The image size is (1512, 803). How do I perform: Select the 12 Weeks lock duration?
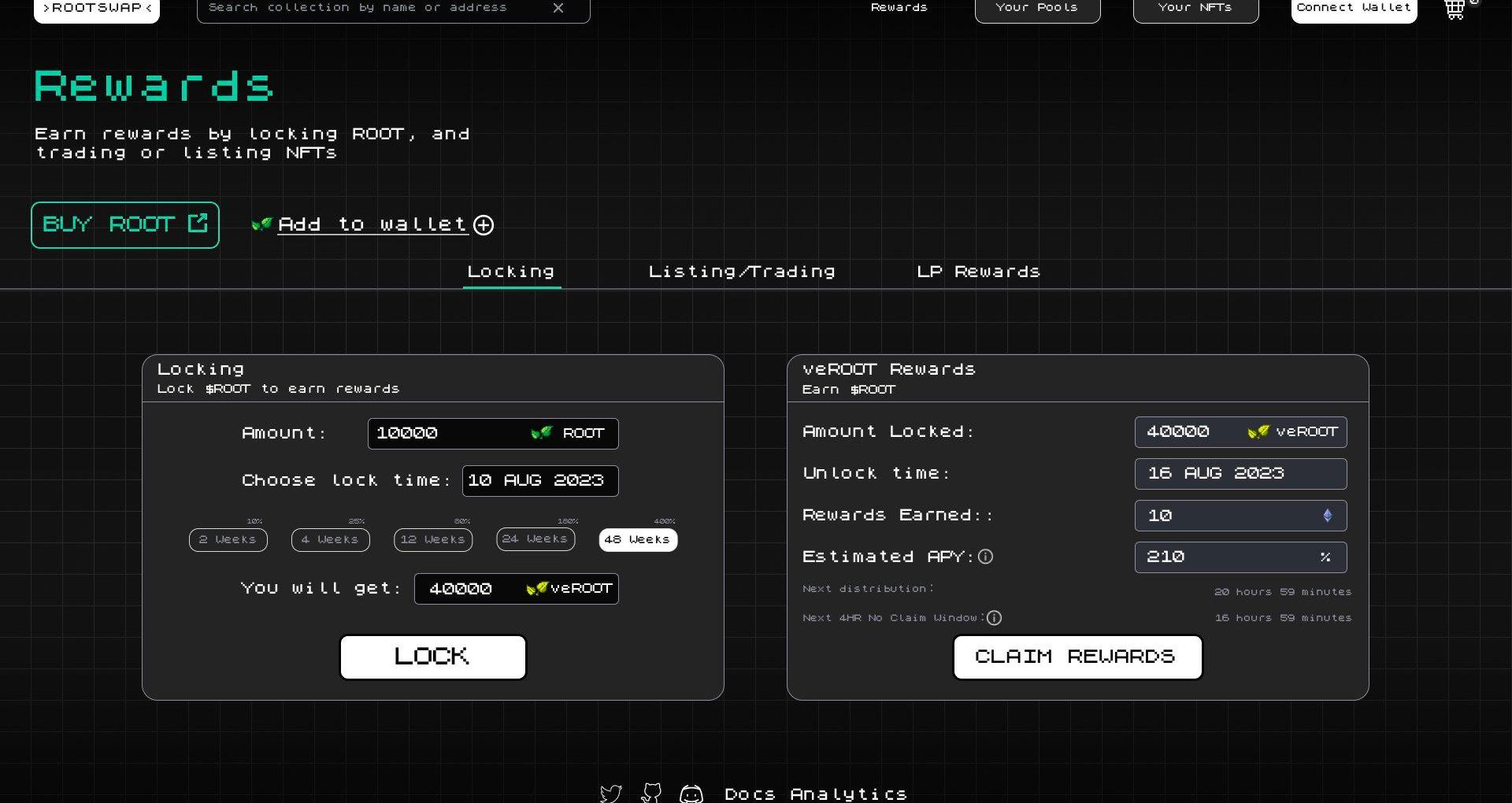coord(433,539)
